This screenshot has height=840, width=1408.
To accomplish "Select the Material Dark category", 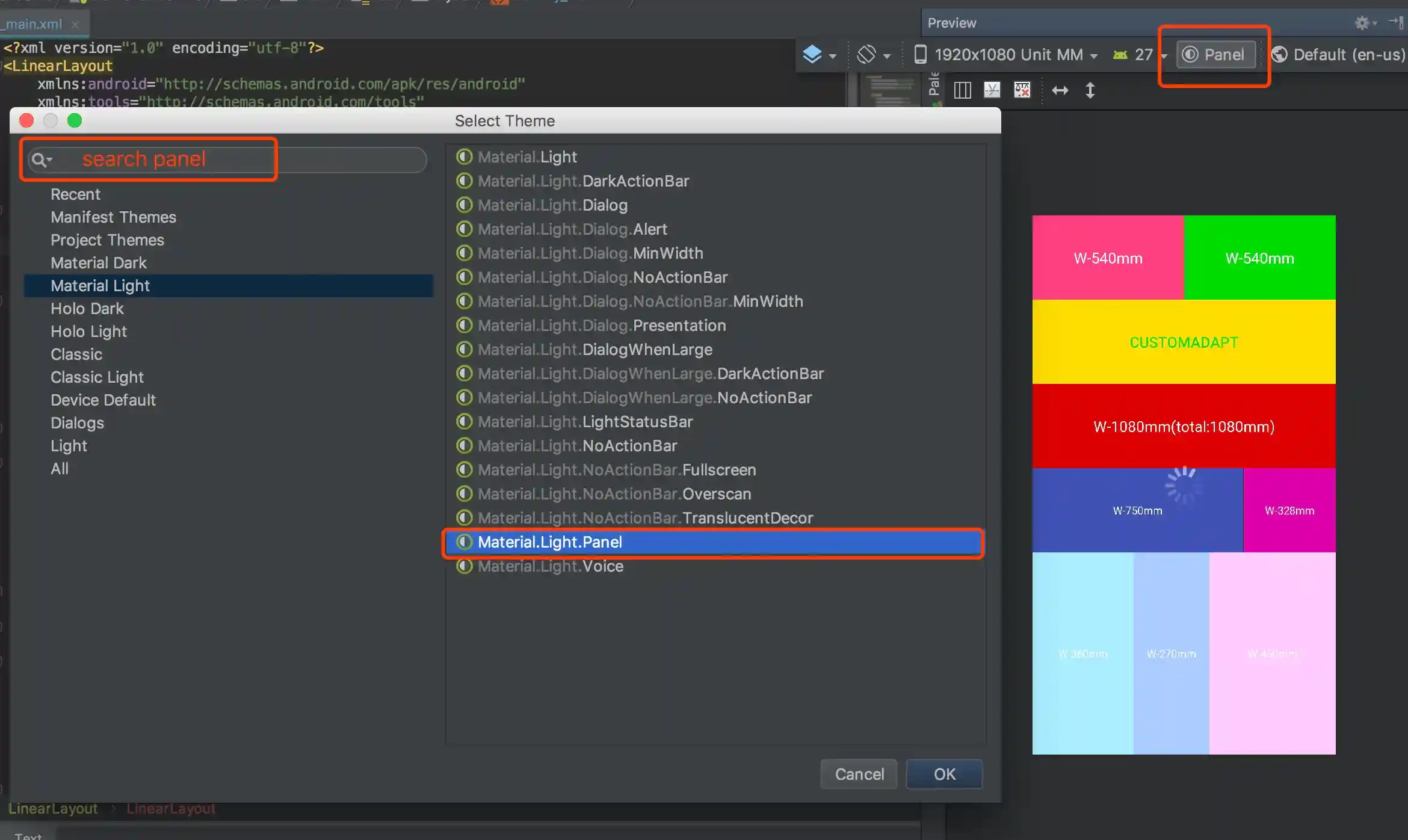I will pyautogui.click(x=98, y=263).
